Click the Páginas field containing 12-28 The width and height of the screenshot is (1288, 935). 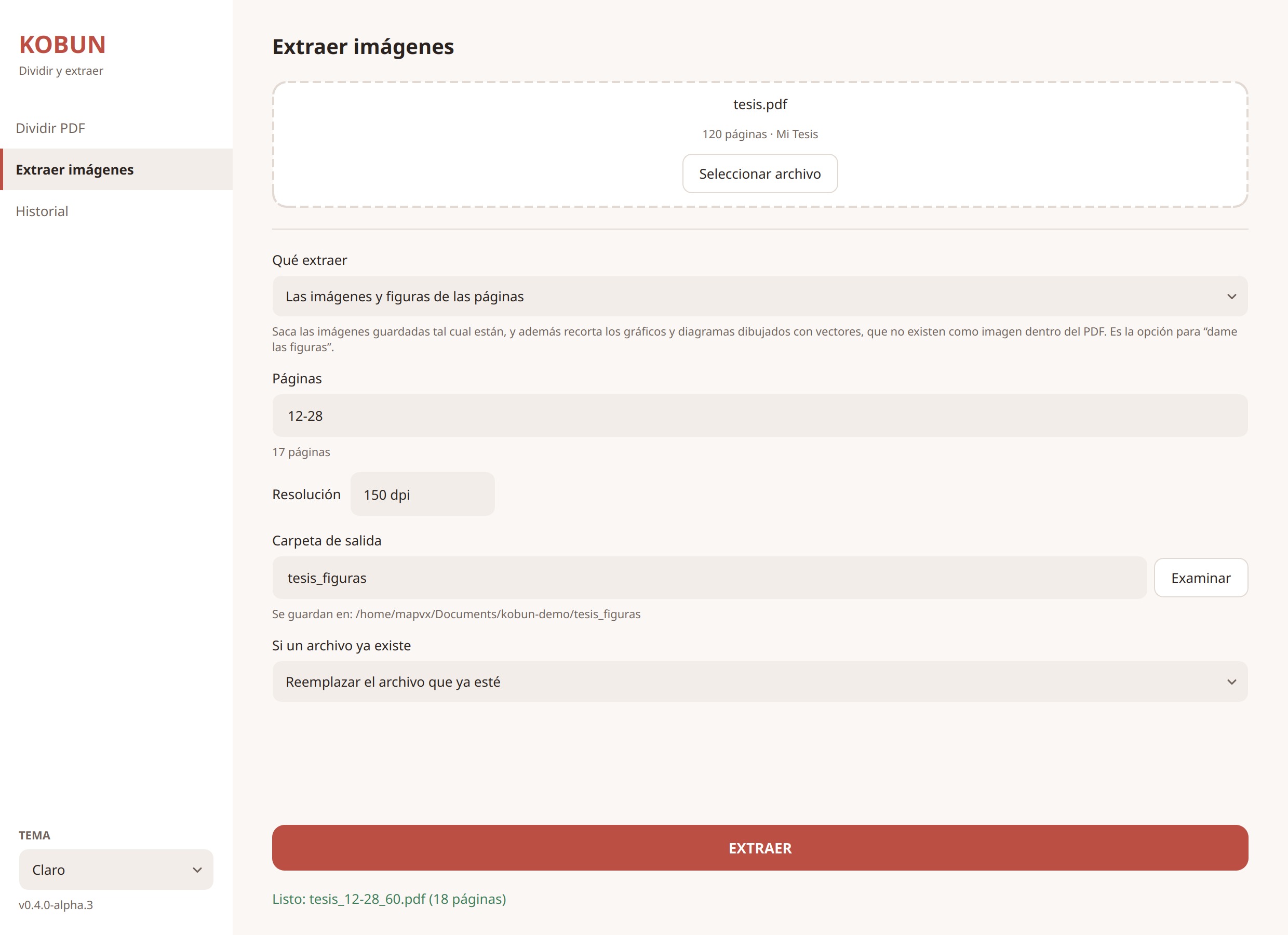pyautogui.click(x=760, y=415)
